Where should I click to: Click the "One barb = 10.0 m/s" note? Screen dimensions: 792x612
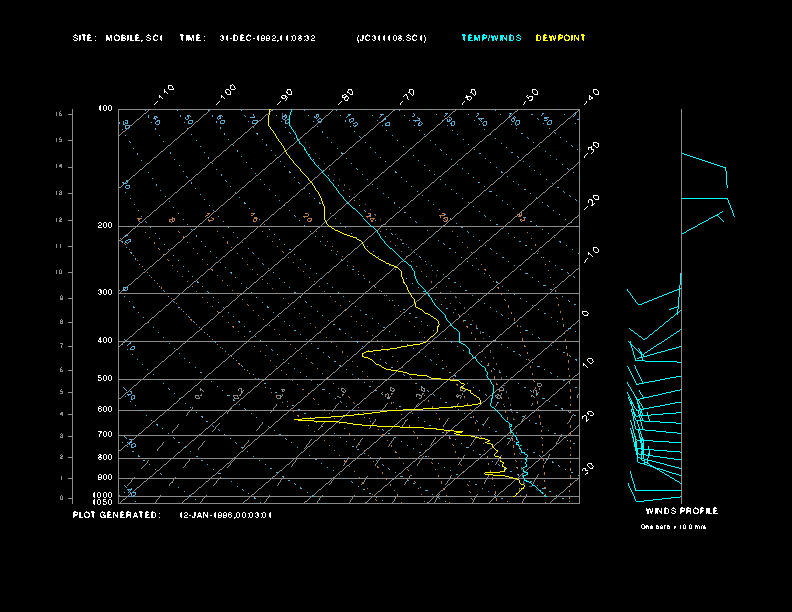pyautogui.click(x=673, y=527)
